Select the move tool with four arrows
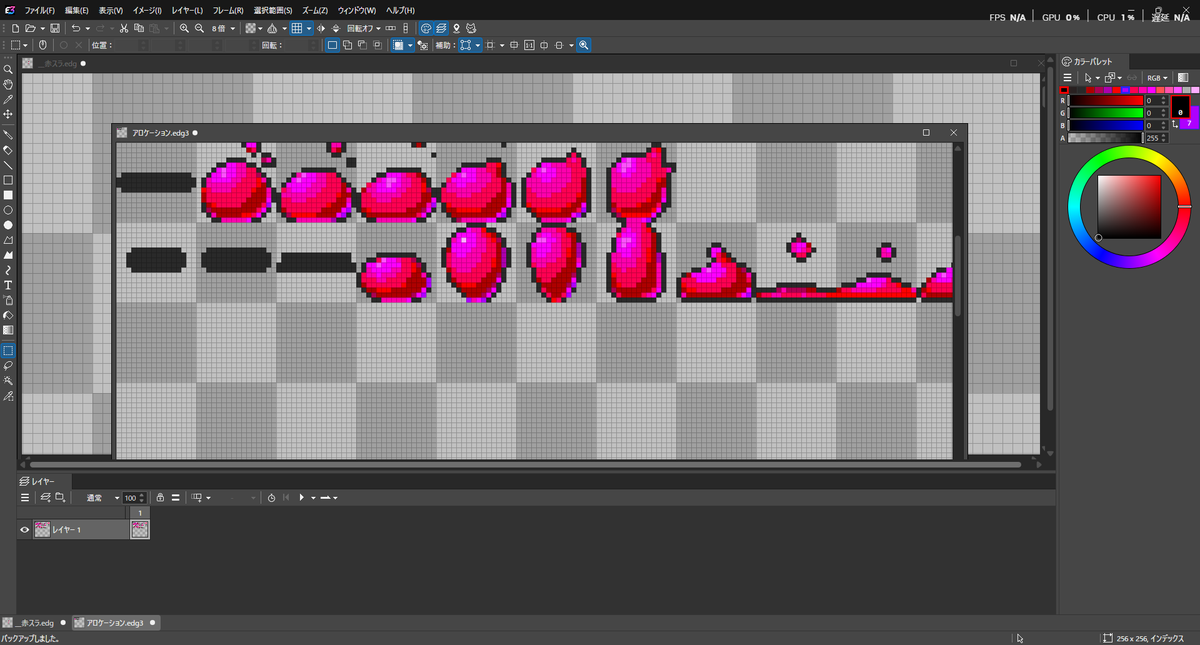This screenshot has height=645, width=1200. pos(8,115)
